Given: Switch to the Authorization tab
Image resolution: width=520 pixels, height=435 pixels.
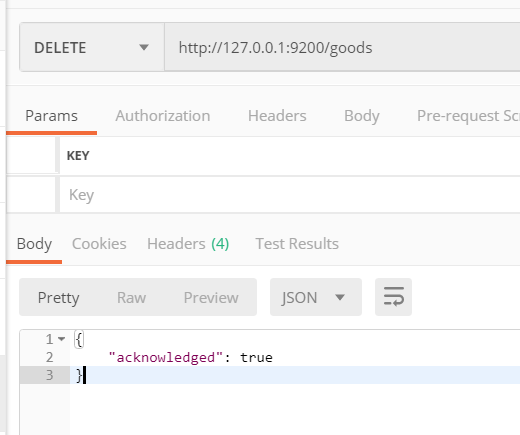Looking at the screenshot, I should coord(163,116).
